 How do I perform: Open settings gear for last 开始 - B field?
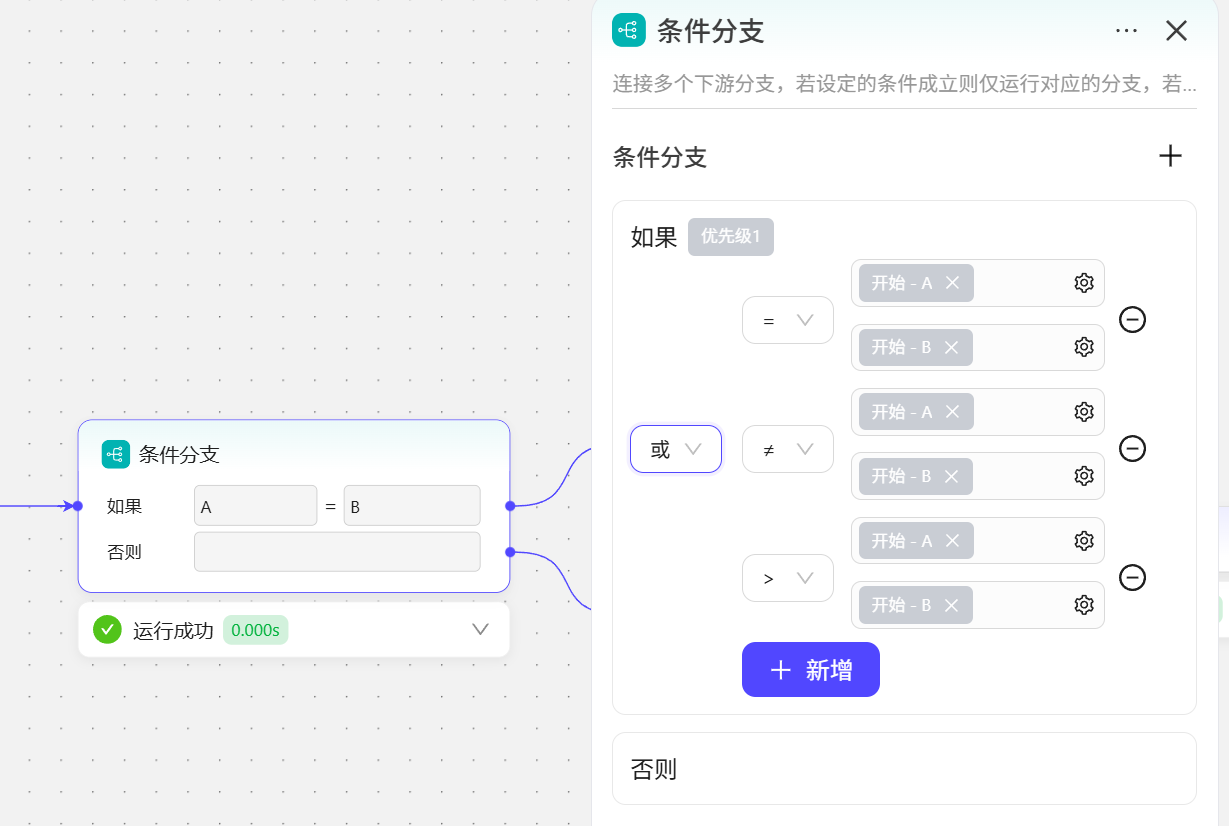click(x=1083, y=605)
